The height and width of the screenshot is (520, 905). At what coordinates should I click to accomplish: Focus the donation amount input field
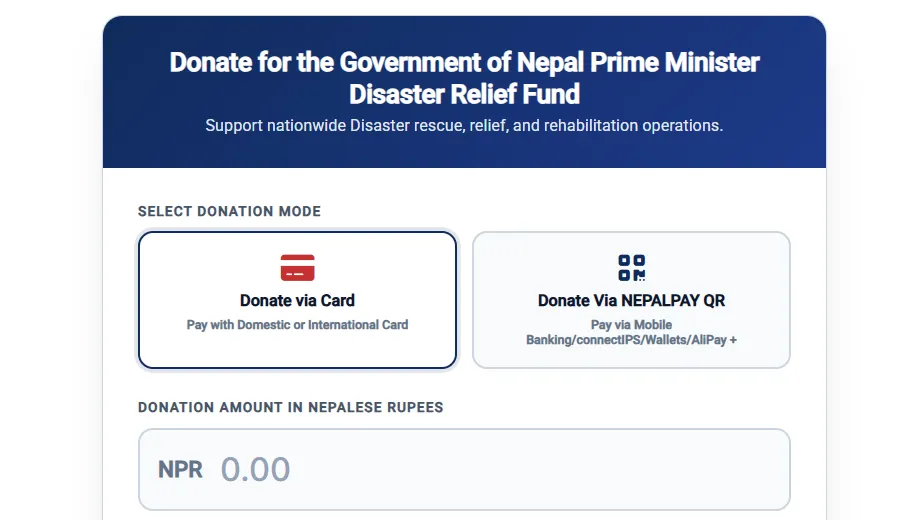point(464,469)
